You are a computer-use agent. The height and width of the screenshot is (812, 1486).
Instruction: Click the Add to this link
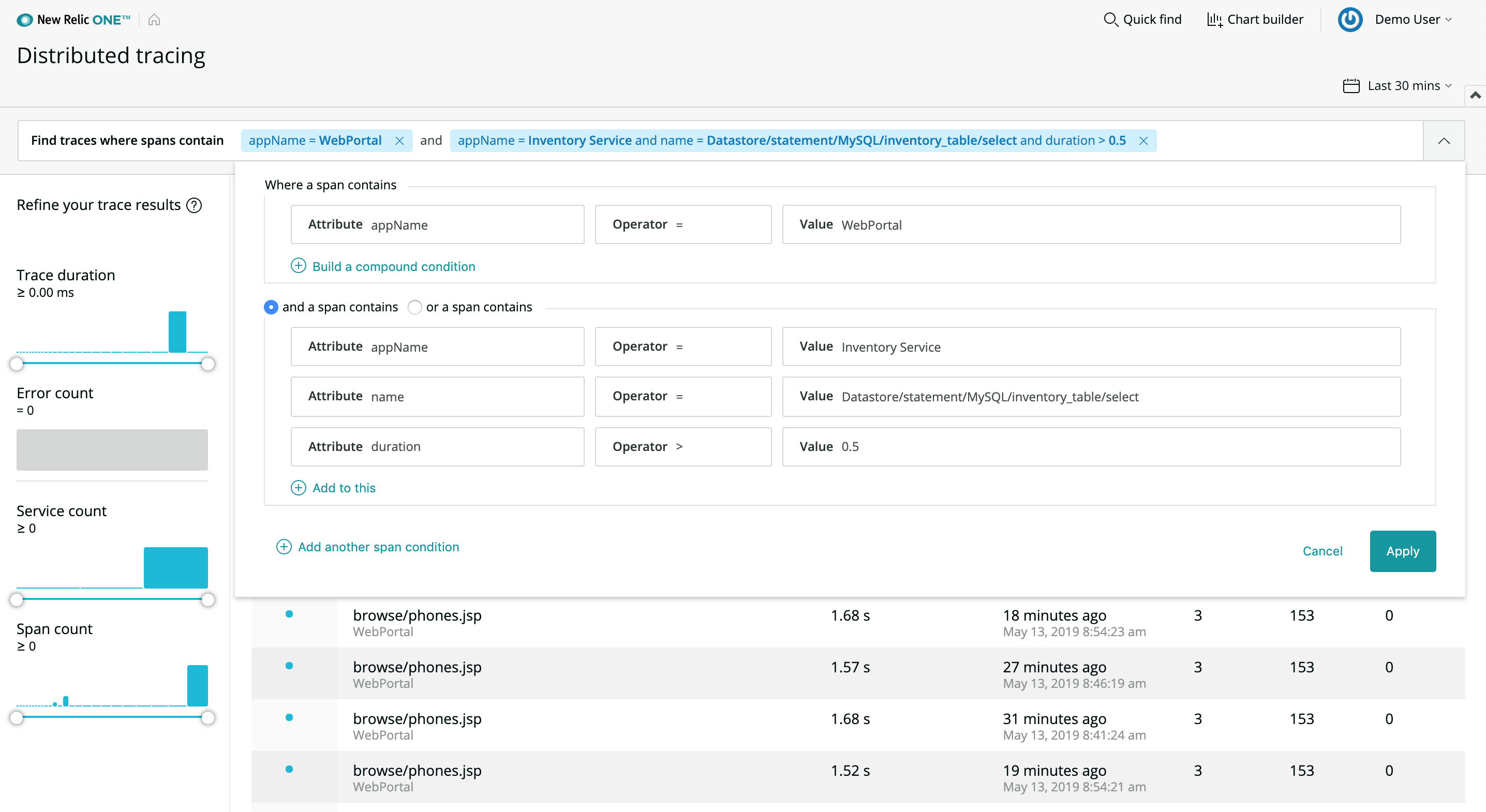click(344, 488)
